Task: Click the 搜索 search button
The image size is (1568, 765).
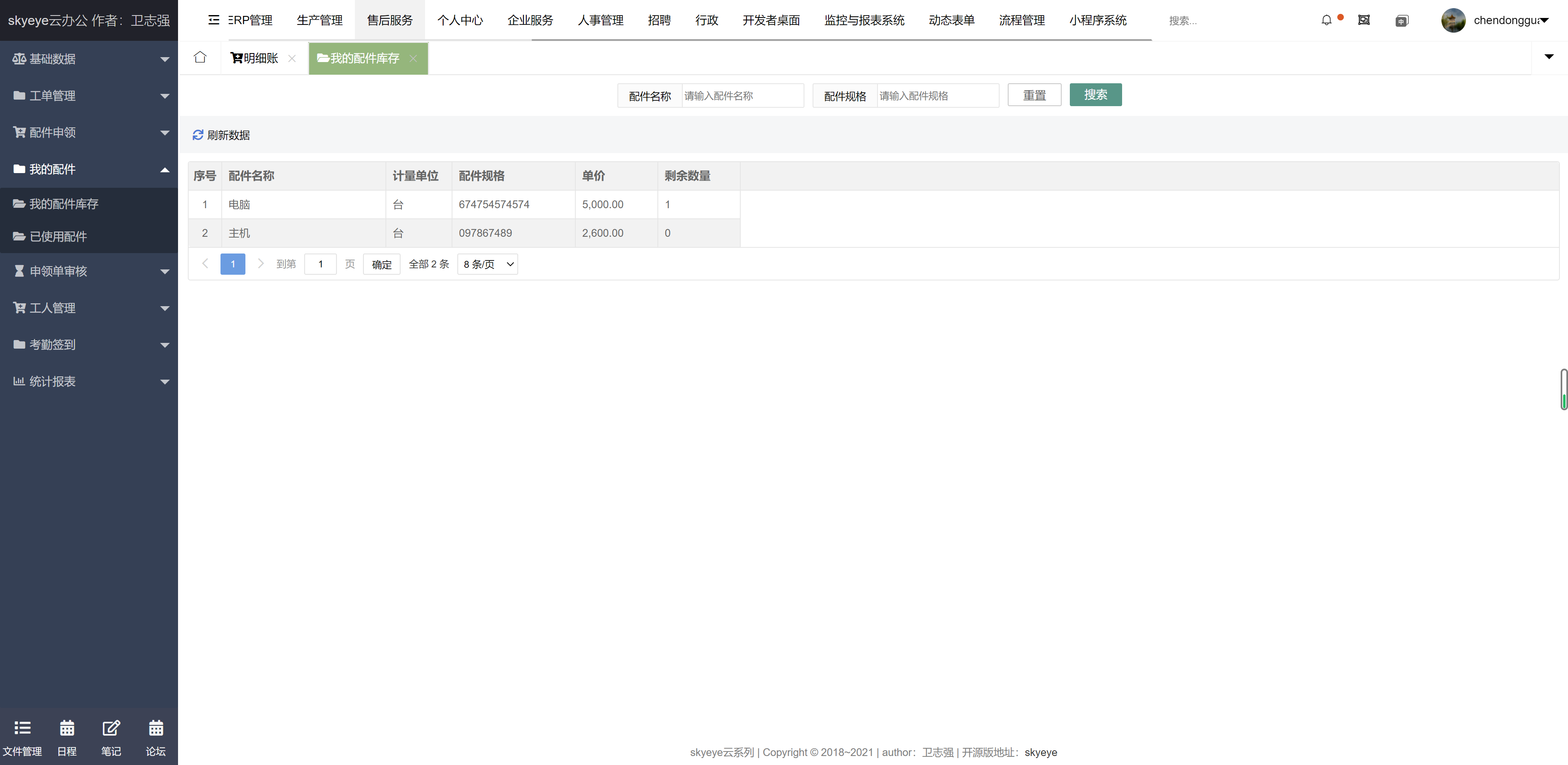Action: (1095, 95)
